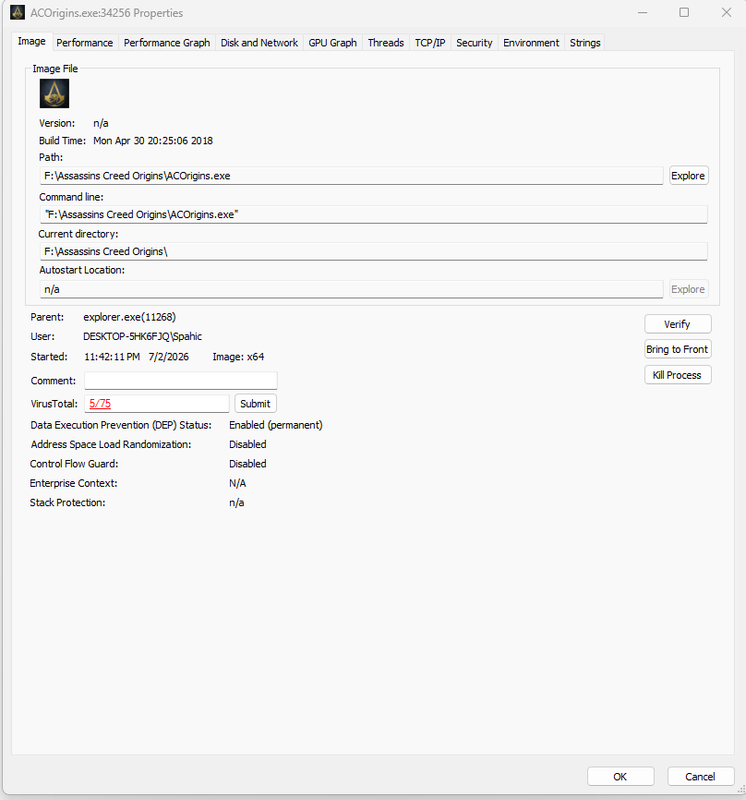Click the 'Image: x64' text
Image resolution: width=746 pixels, height=800 pixels.
tap(238, 357)
